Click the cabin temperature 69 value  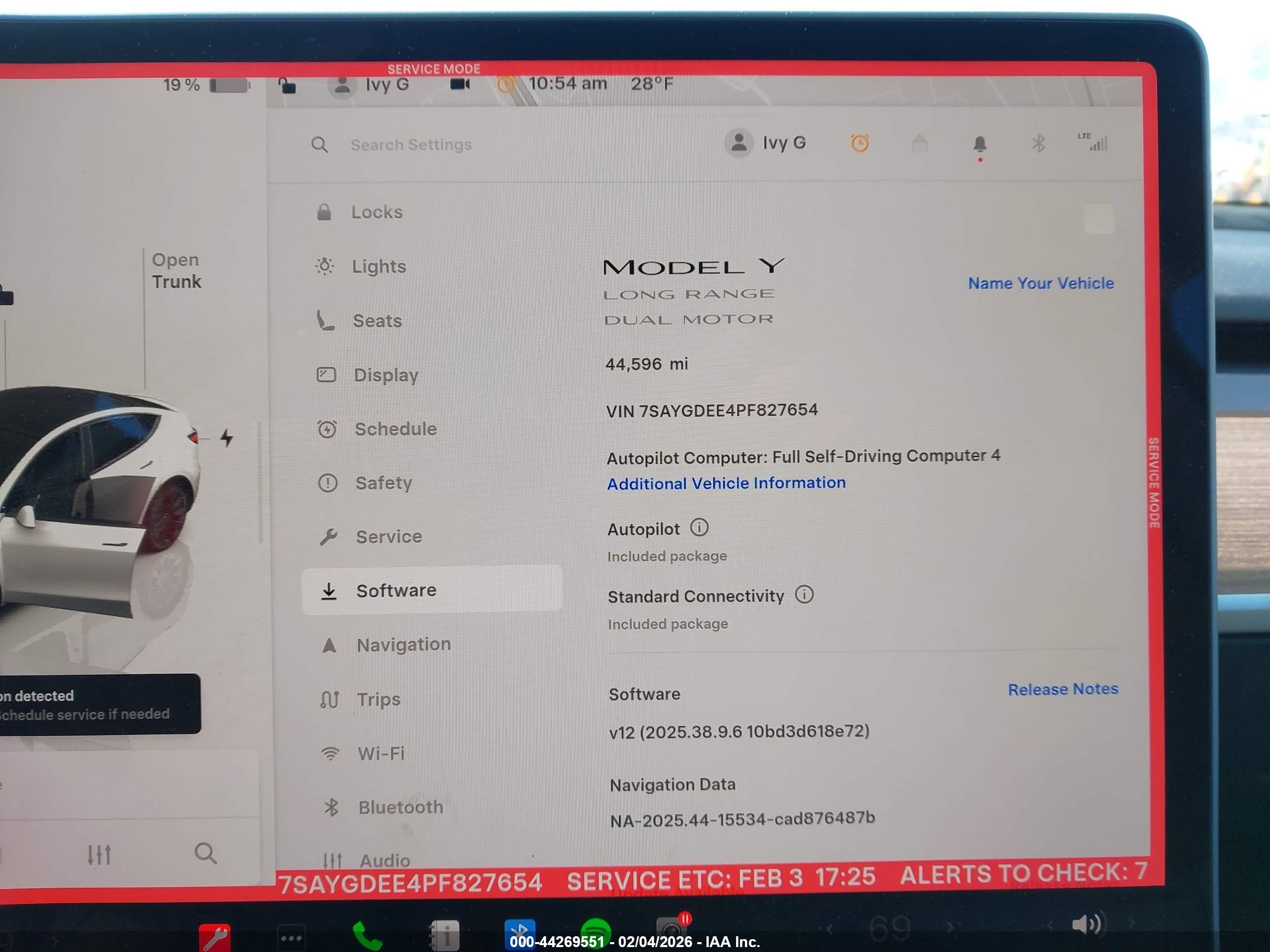pyautogui.click(x=889, y=928)
